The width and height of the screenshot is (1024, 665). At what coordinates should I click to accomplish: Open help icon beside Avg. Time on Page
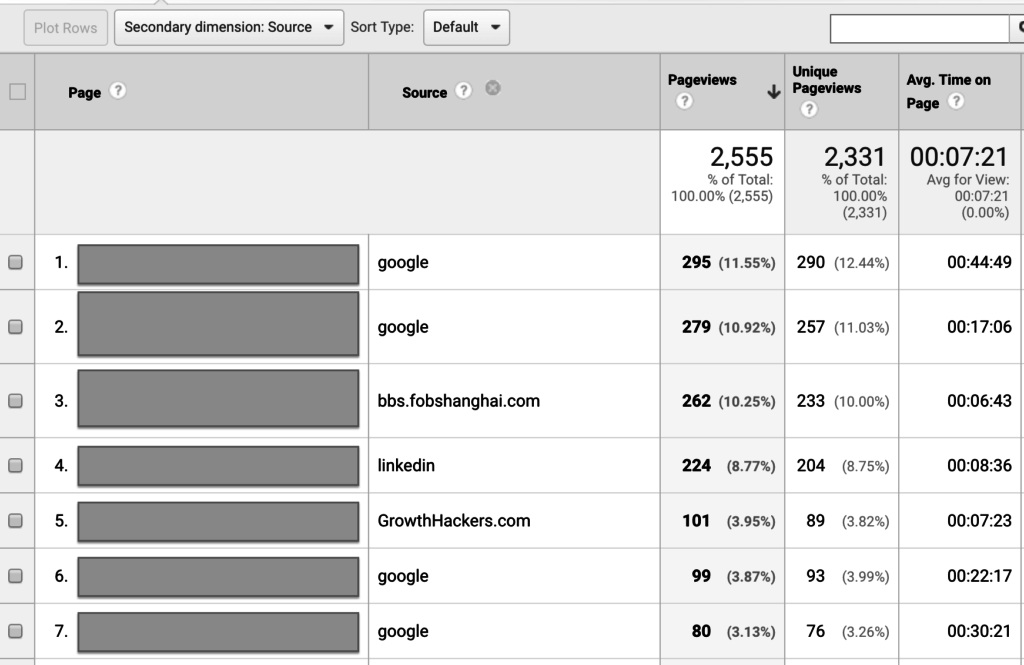click(955, 101)
